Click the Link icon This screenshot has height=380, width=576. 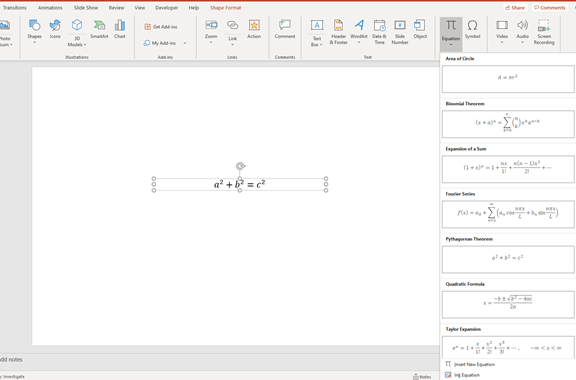[x=233, y=26]
